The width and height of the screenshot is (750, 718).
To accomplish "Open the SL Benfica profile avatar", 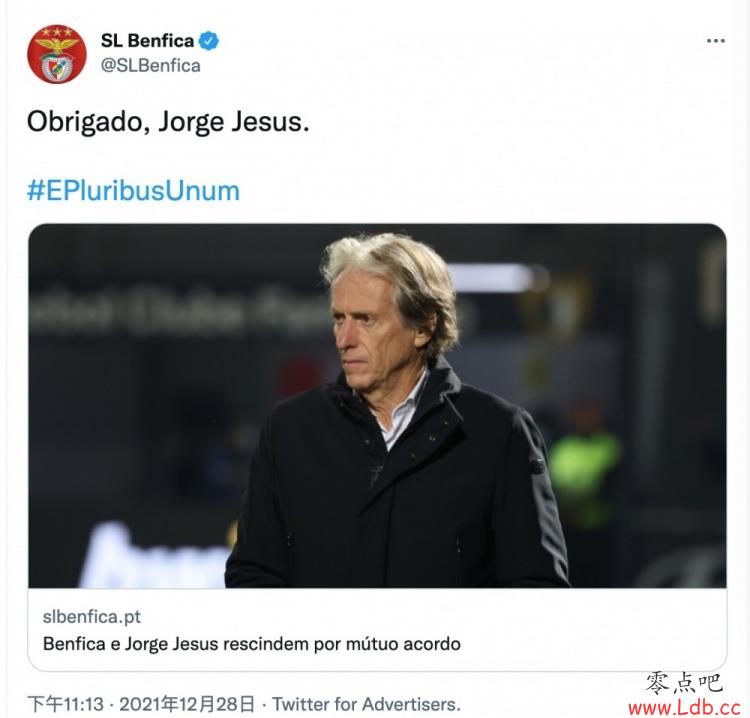I will [57, 54].
